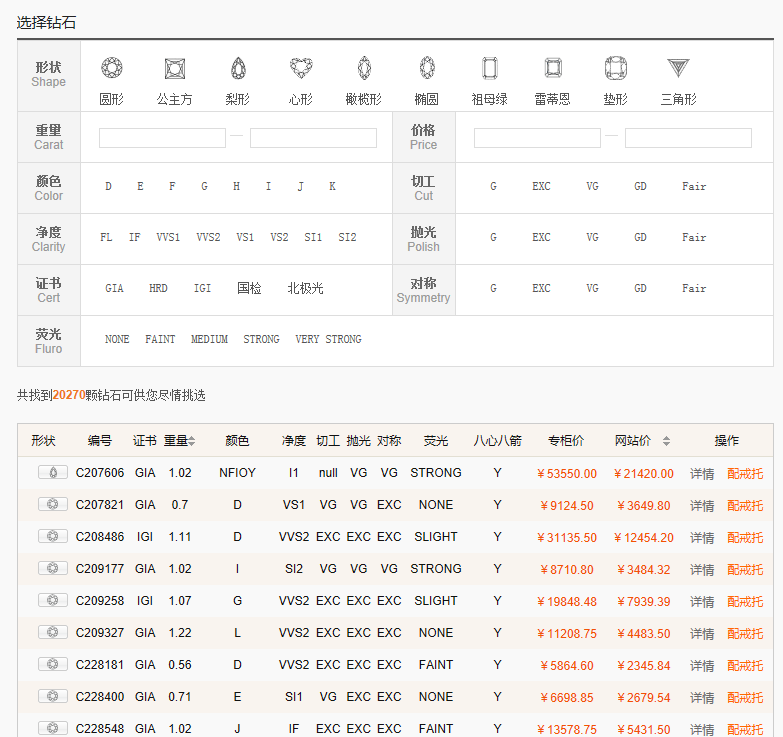Click the maximum price input field
The width and height of the screenshot is (783, 737).
click(688, 138)
